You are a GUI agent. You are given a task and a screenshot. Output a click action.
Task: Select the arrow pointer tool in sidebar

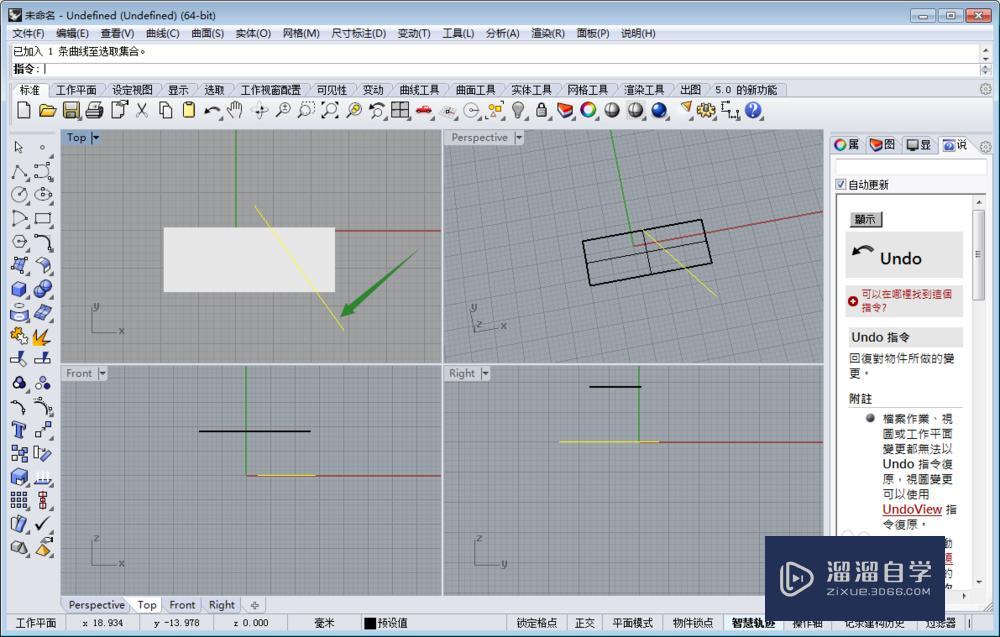pos(19,147)
